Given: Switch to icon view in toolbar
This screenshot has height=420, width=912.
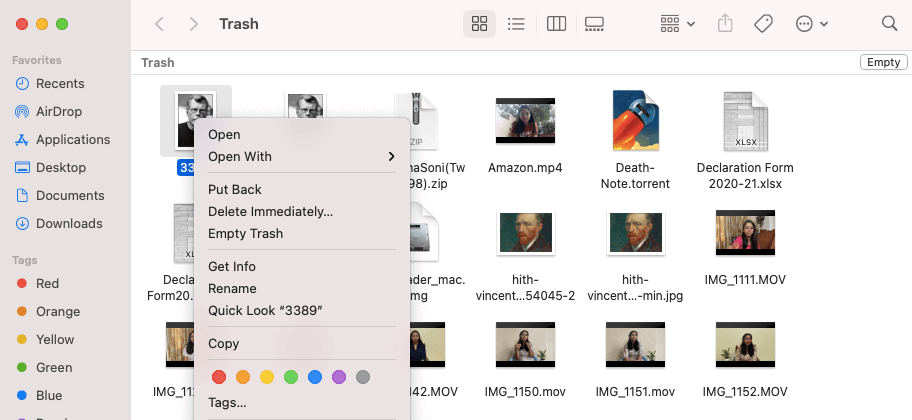Looking at the screenshot, I should [x=479, y=24].
